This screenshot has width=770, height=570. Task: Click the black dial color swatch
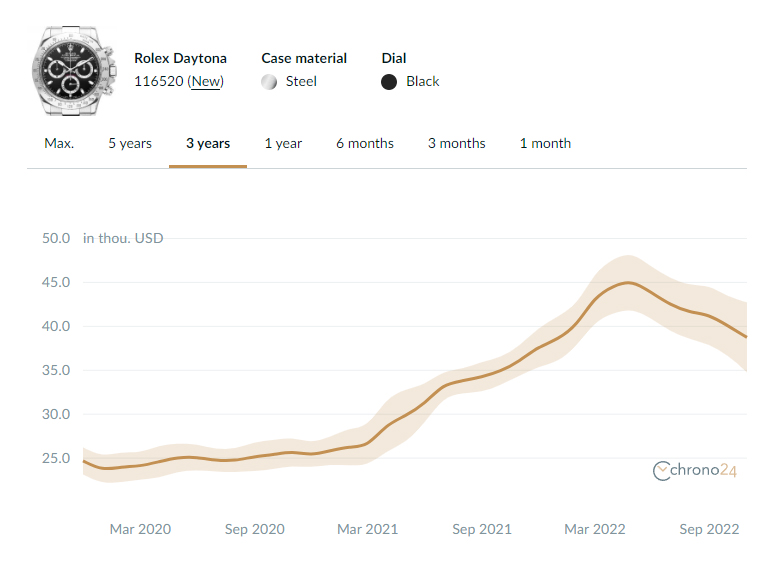click(x=389, y=82)
